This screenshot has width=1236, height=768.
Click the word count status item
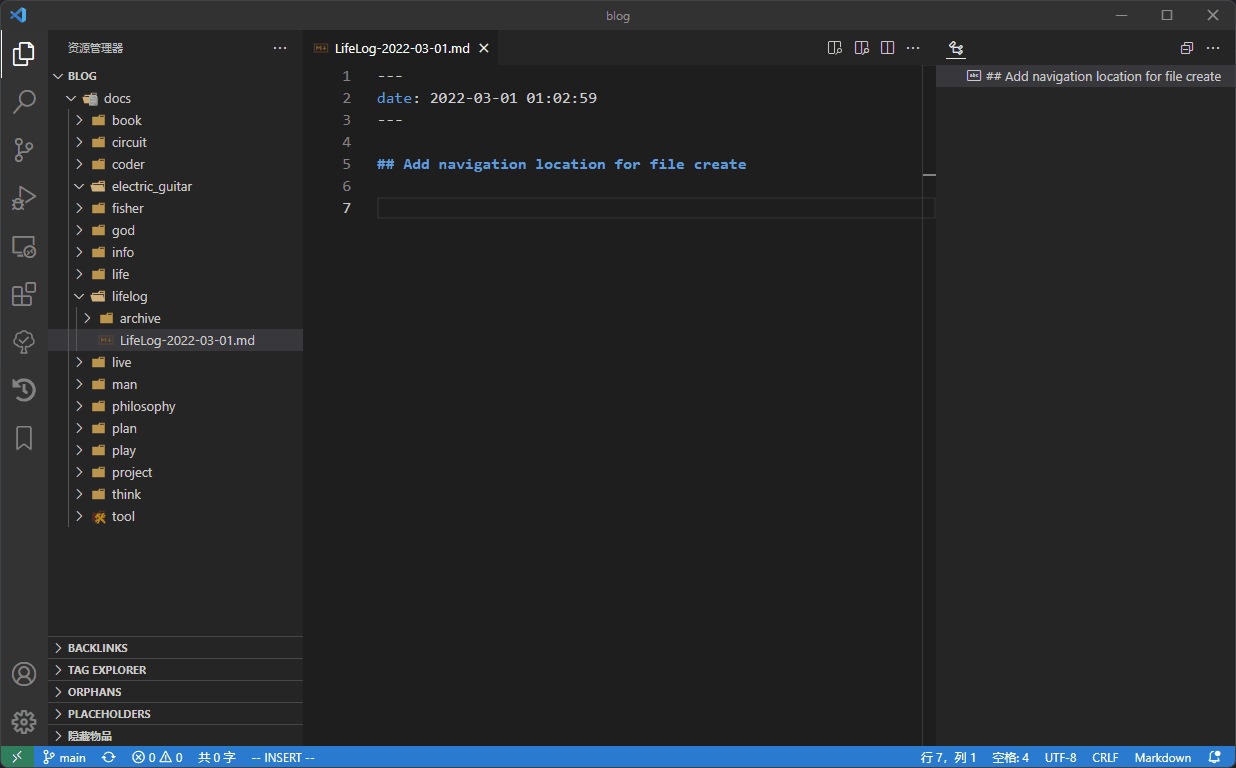pyautogui.click(x=216, y=758)
